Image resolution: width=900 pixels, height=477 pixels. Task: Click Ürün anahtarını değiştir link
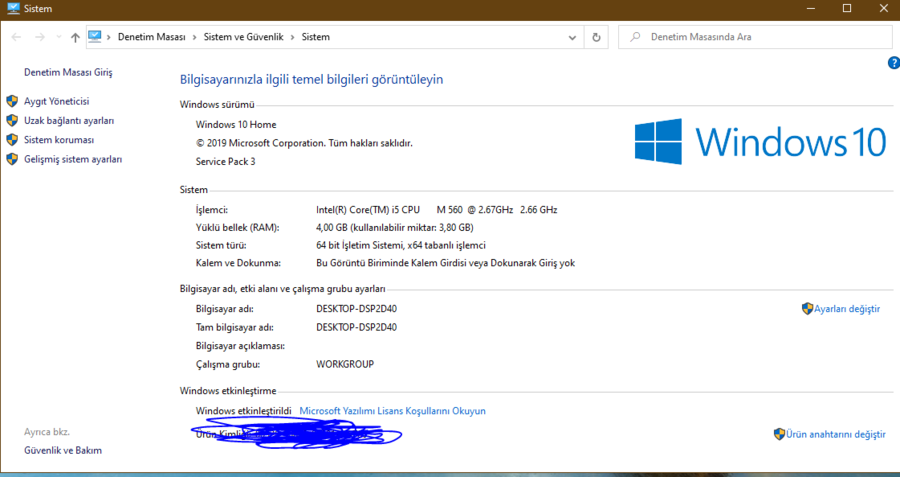[836, 435]
